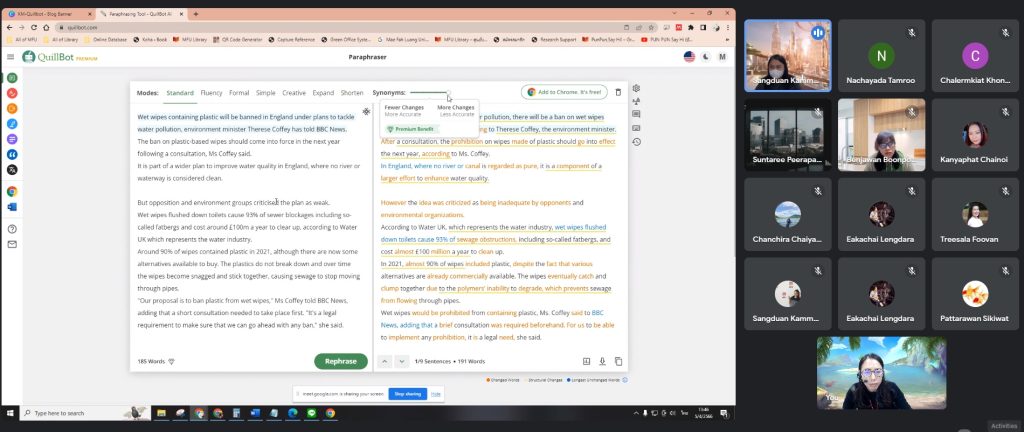Image resolution: width=1024 pixels, height=432 pixels.
Task: Open the history clock icon in right sidebar
Action: click(x=637, y=141)
